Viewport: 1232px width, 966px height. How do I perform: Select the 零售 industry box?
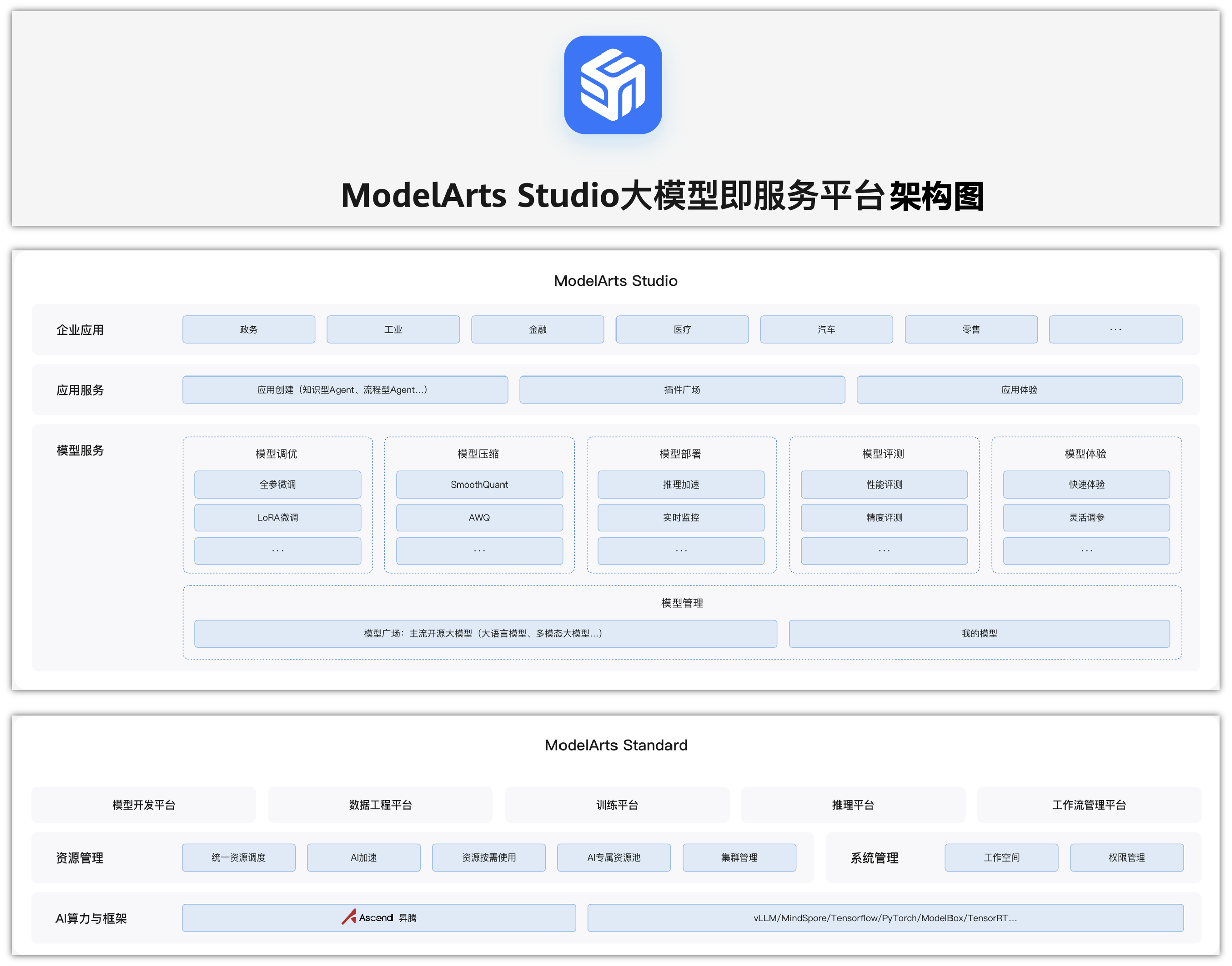[x=970, y=329]
